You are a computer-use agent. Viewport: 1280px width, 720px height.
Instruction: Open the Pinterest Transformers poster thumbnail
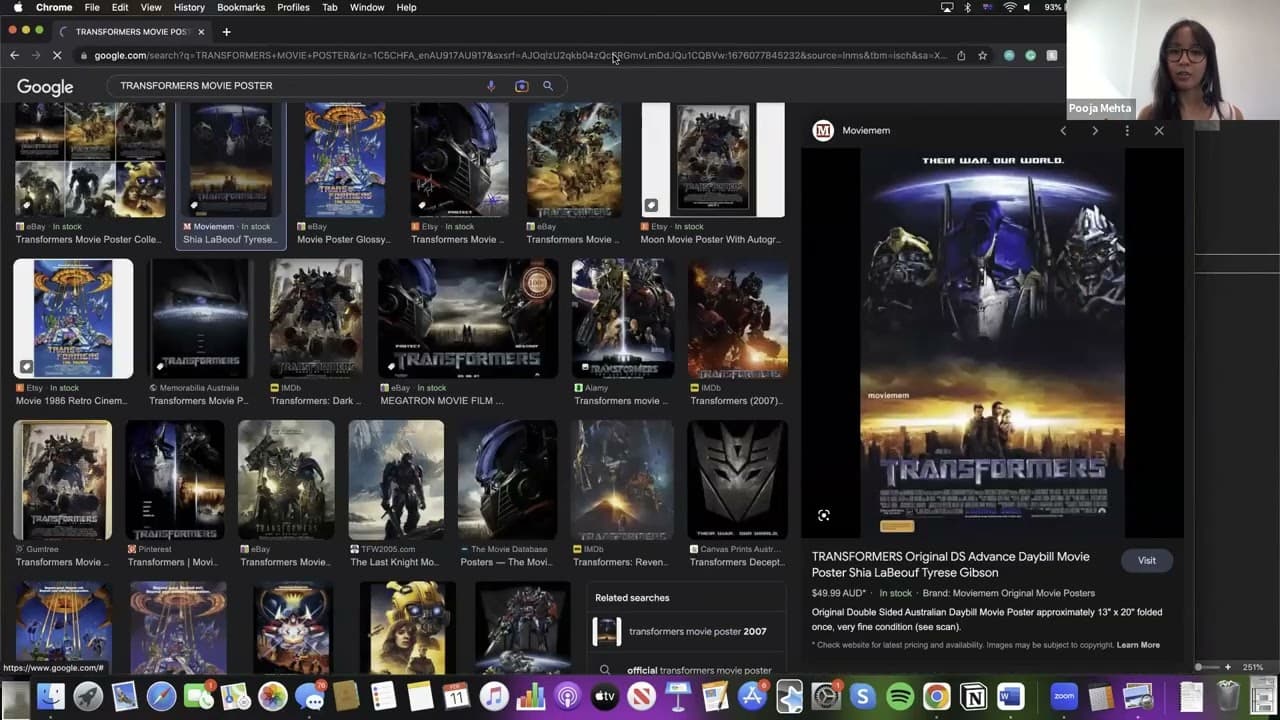[175, 480]
